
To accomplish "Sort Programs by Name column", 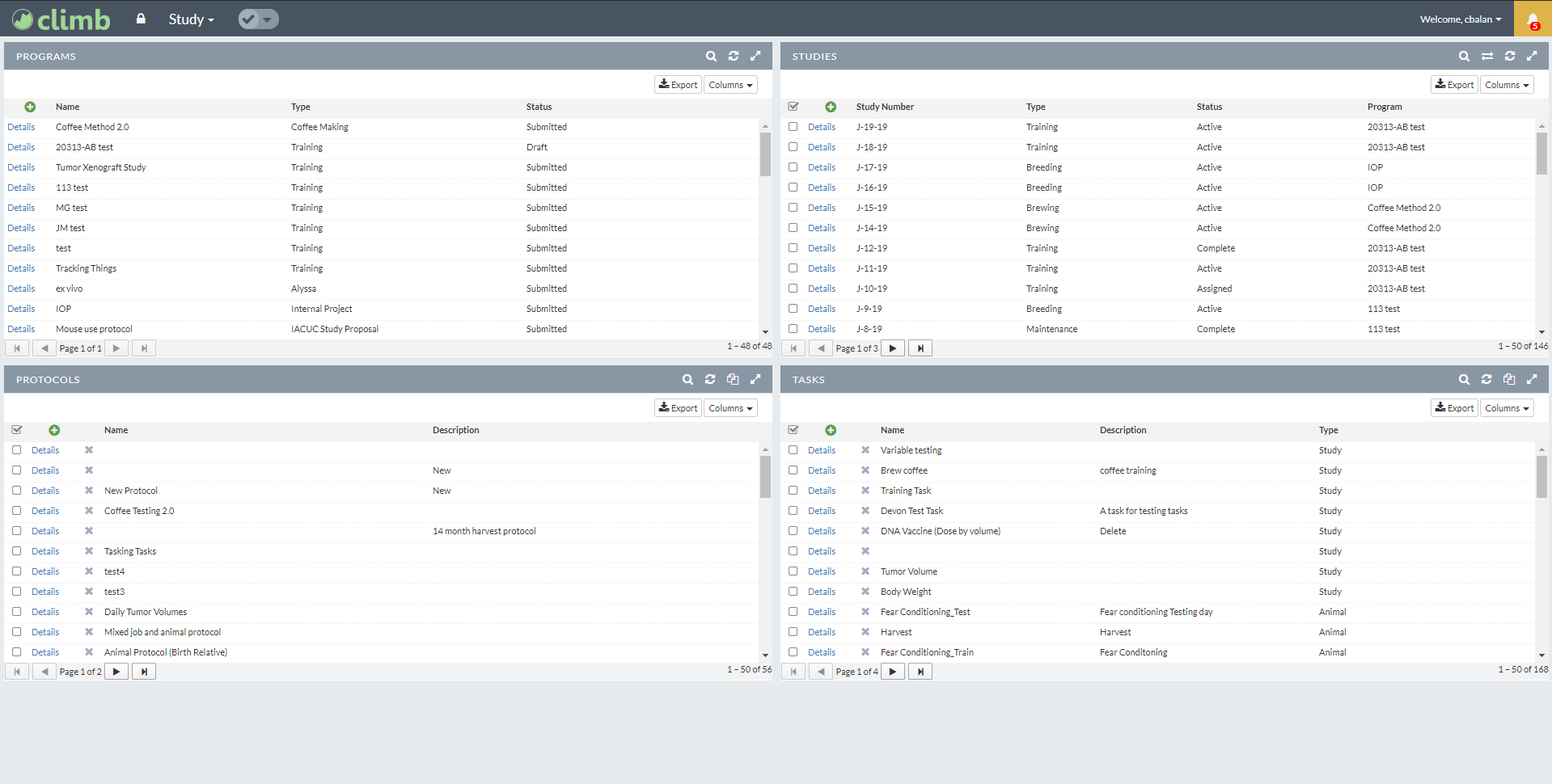I will (x=68, y=107).
